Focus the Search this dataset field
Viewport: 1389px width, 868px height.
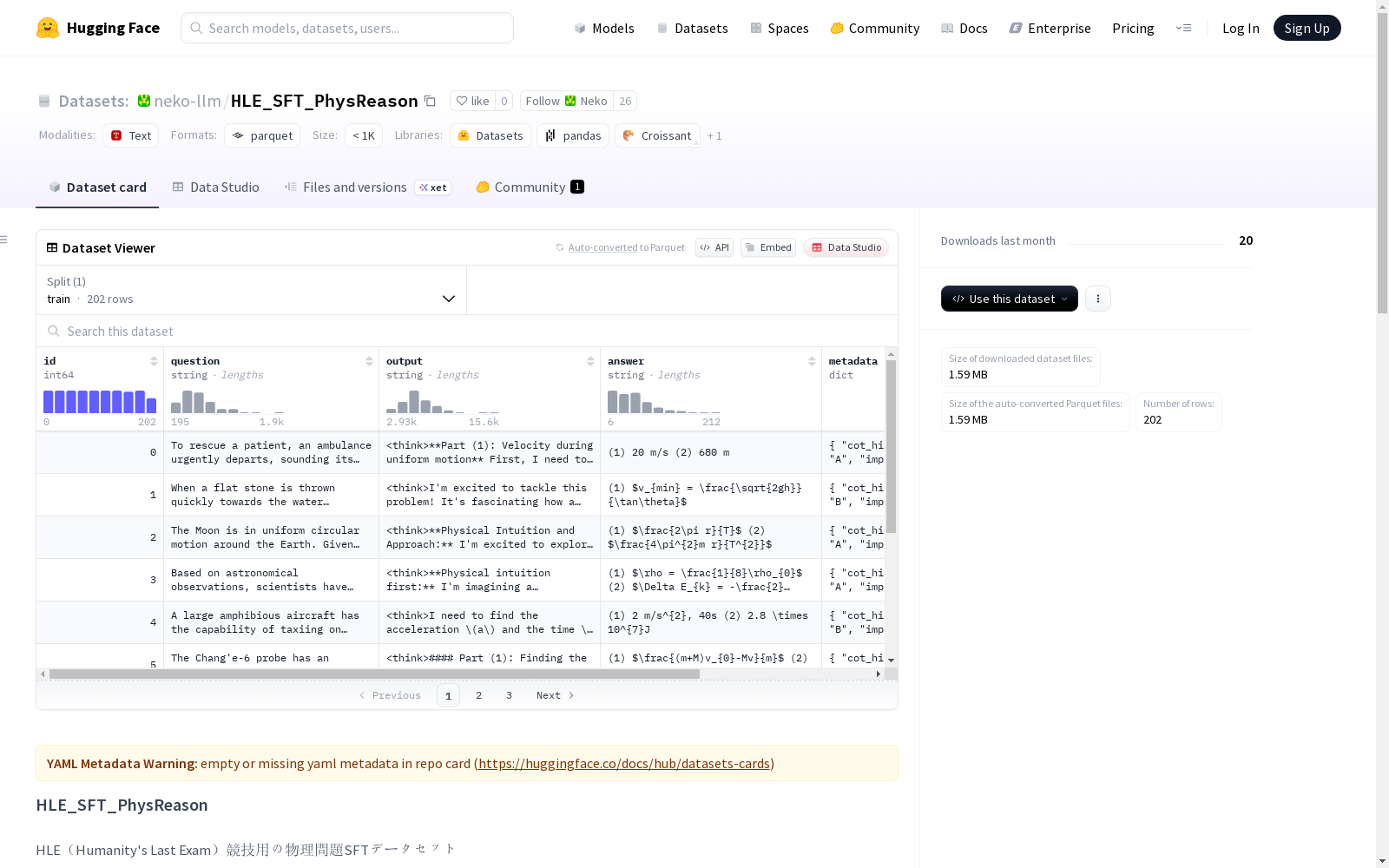(x=467, y=331)
